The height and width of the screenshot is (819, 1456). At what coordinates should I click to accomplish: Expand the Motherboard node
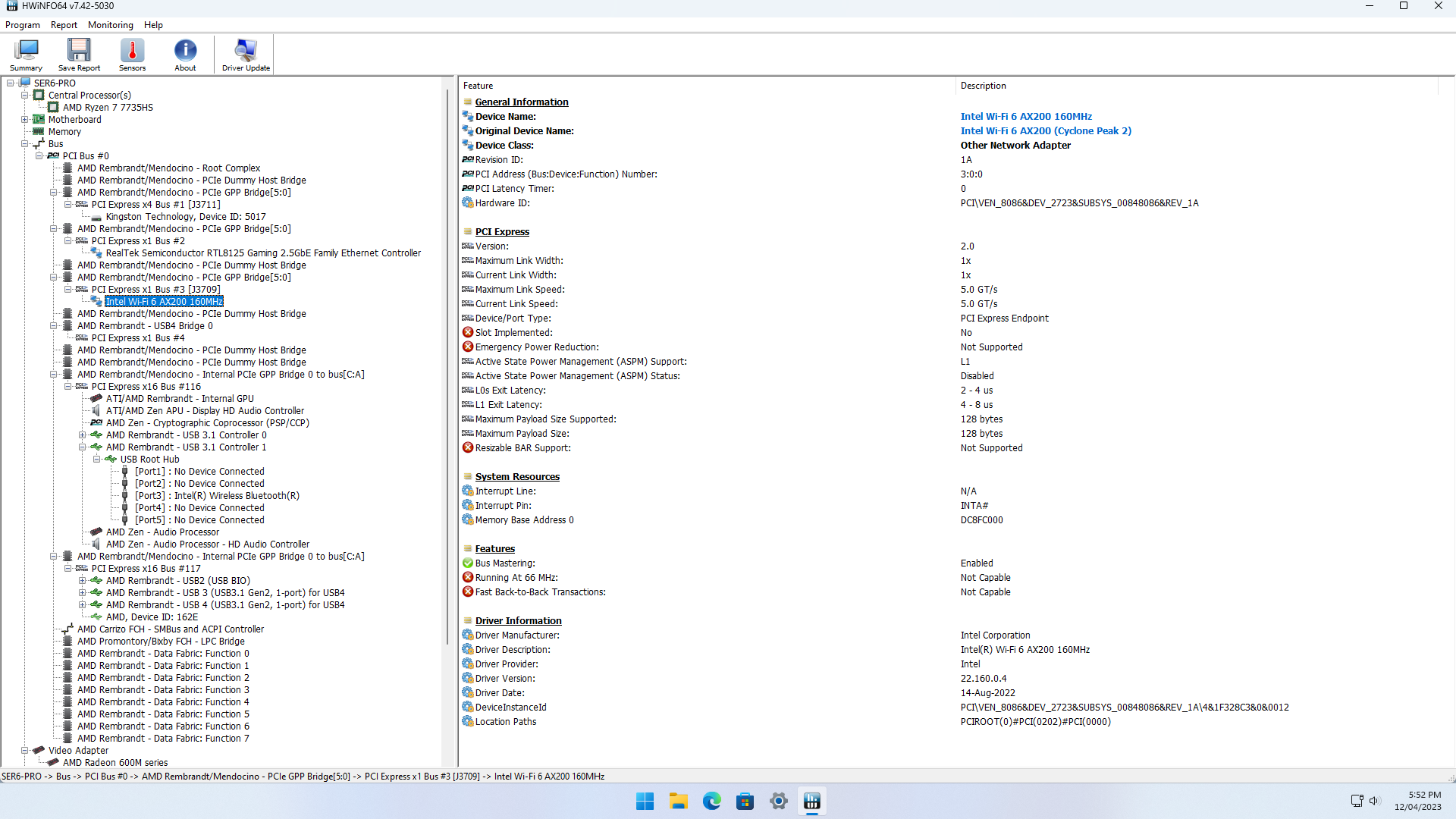pos(25,120)
